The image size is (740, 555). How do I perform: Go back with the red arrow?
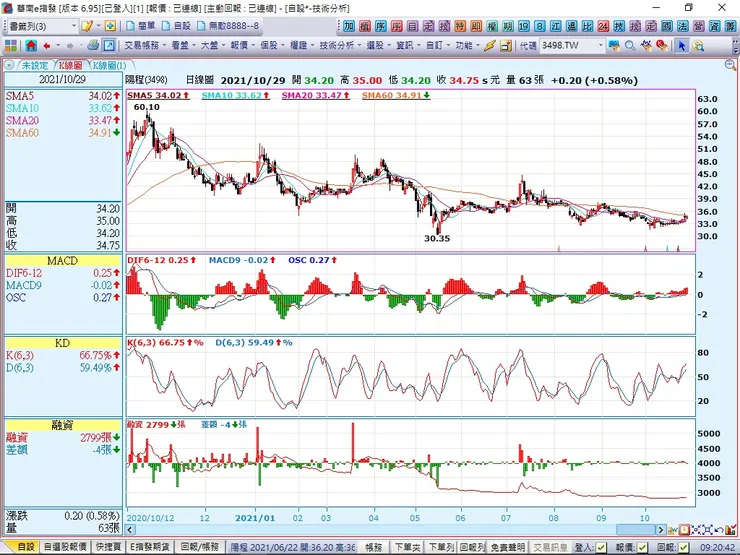47,46
